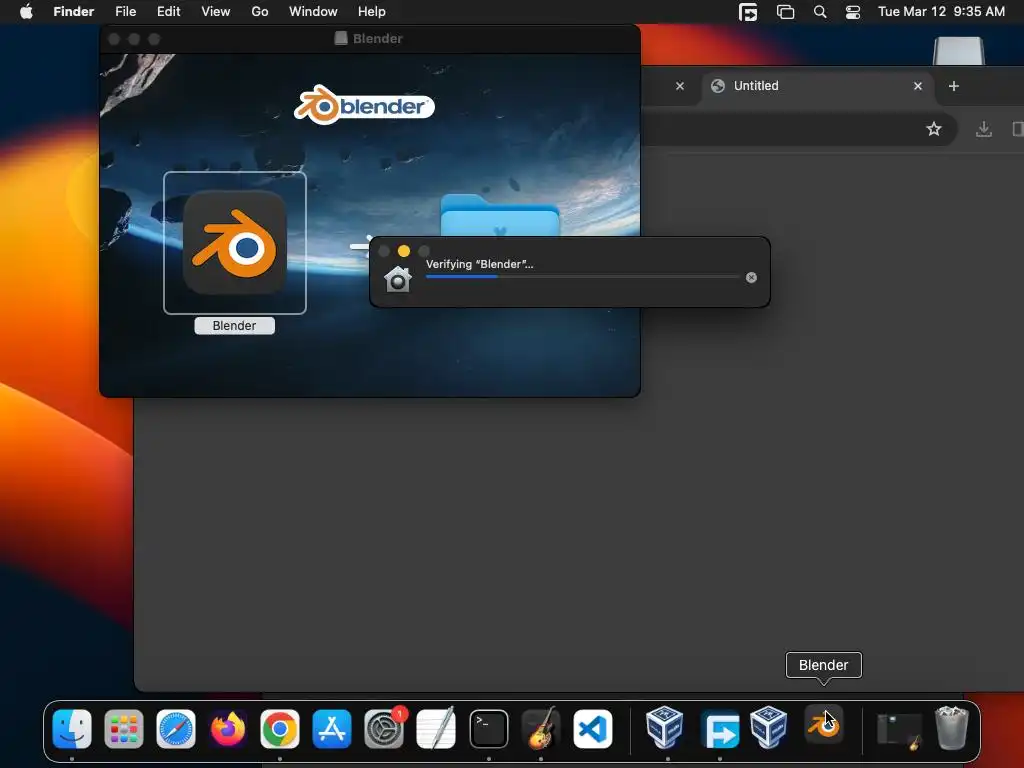Open the Apple menu
The width and height of the screenshot is (1024, 768).
coord(26,12)
